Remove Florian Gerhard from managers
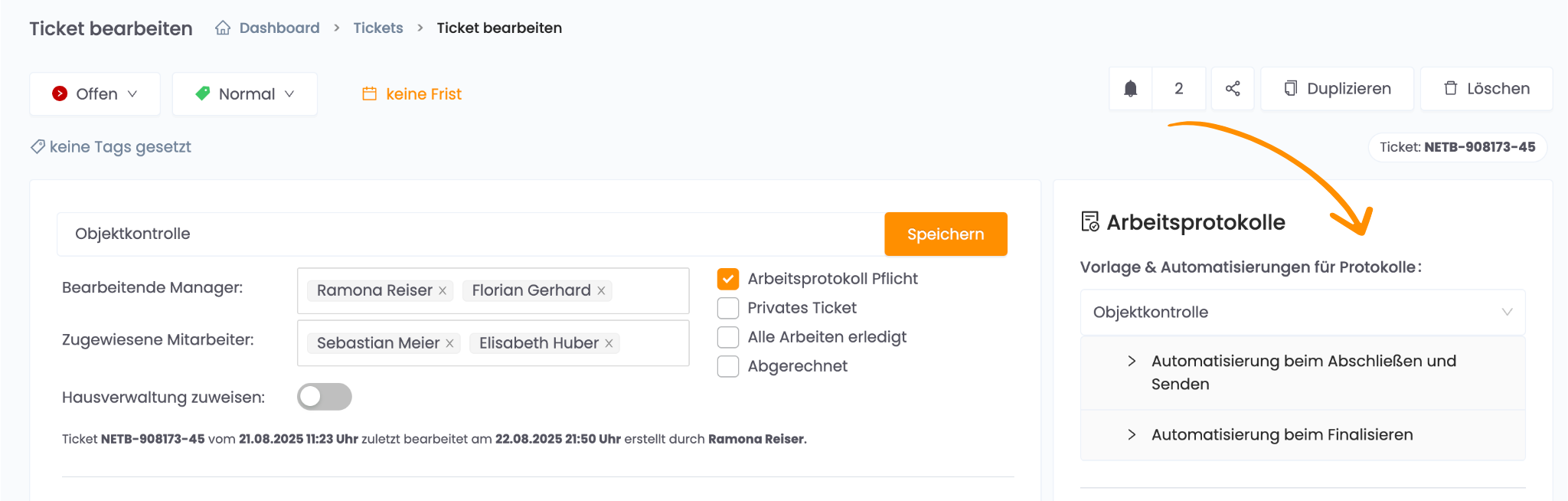1568x501 pixels. point(601,291)
